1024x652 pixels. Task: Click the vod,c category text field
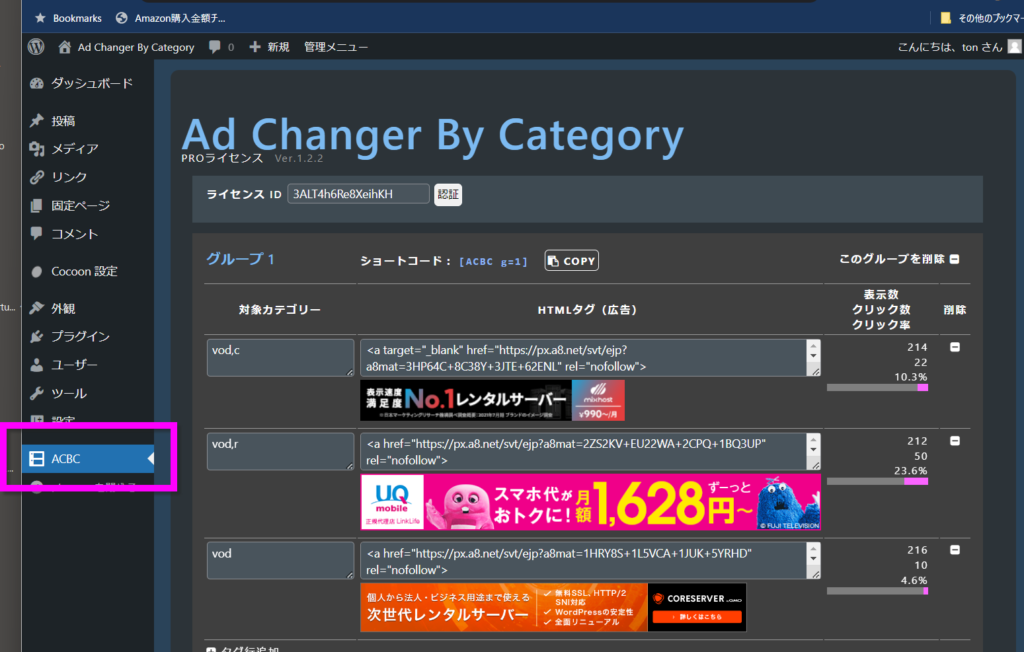[280, 357]
